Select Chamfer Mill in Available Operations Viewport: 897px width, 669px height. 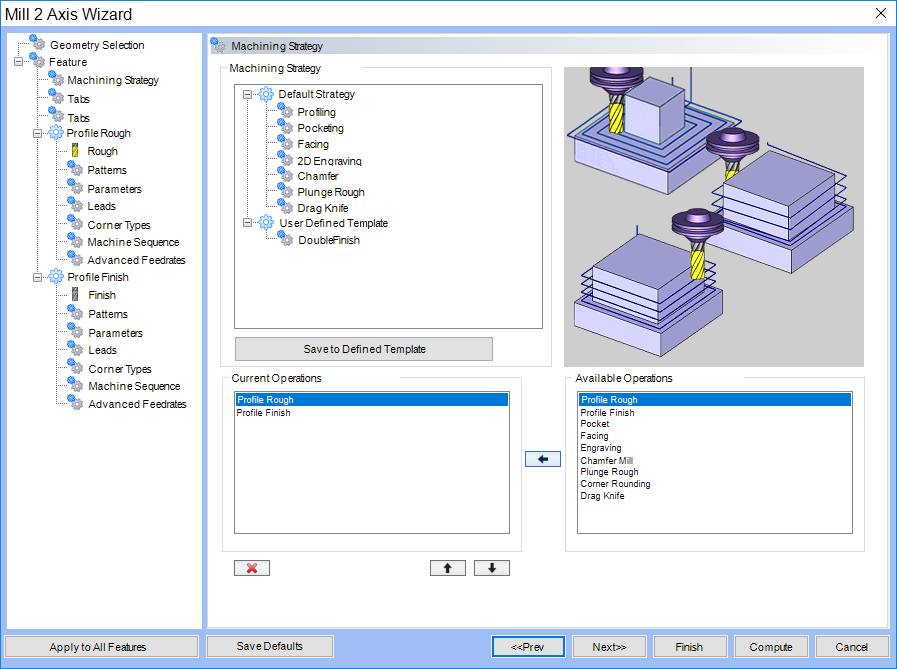point(609,460)
